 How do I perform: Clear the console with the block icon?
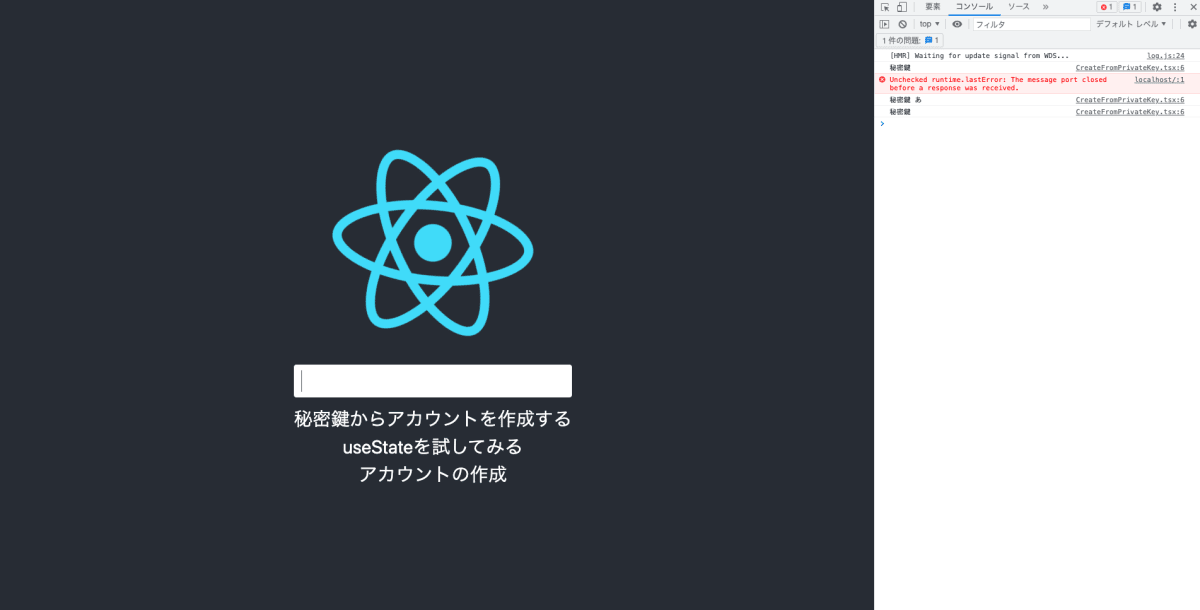902,24
